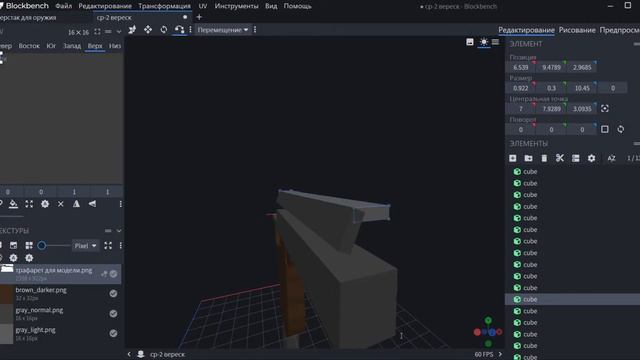This screenshot has width=640, height=360.
Task: Click the reset rotation circular-arrows icon
Action: 620,129
